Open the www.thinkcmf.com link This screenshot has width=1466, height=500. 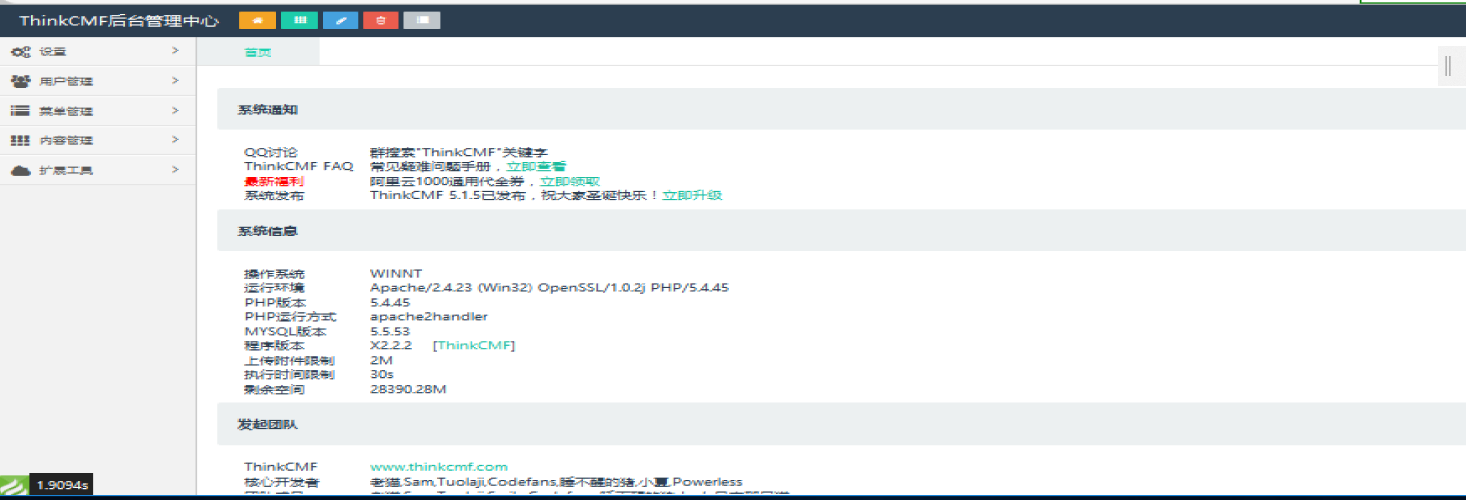click(x=439, y=466)
